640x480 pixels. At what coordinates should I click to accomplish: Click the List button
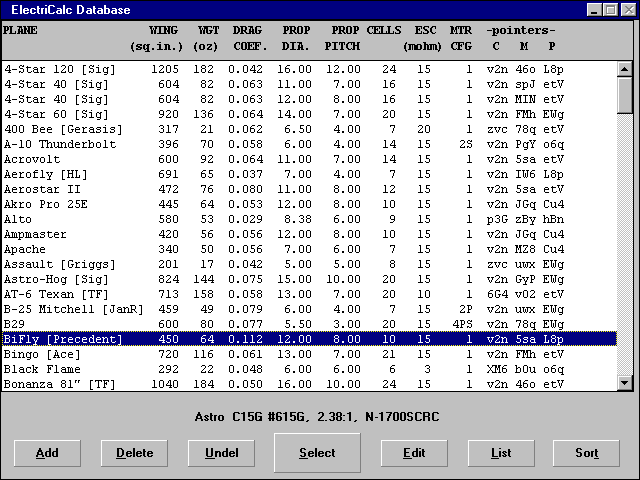pos(501,453)
